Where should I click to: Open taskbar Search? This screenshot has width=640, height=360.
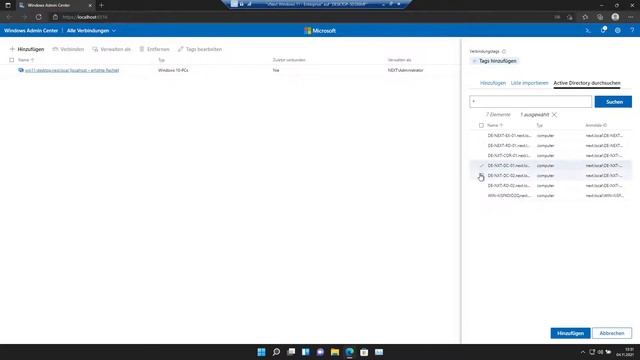point(276,352)
